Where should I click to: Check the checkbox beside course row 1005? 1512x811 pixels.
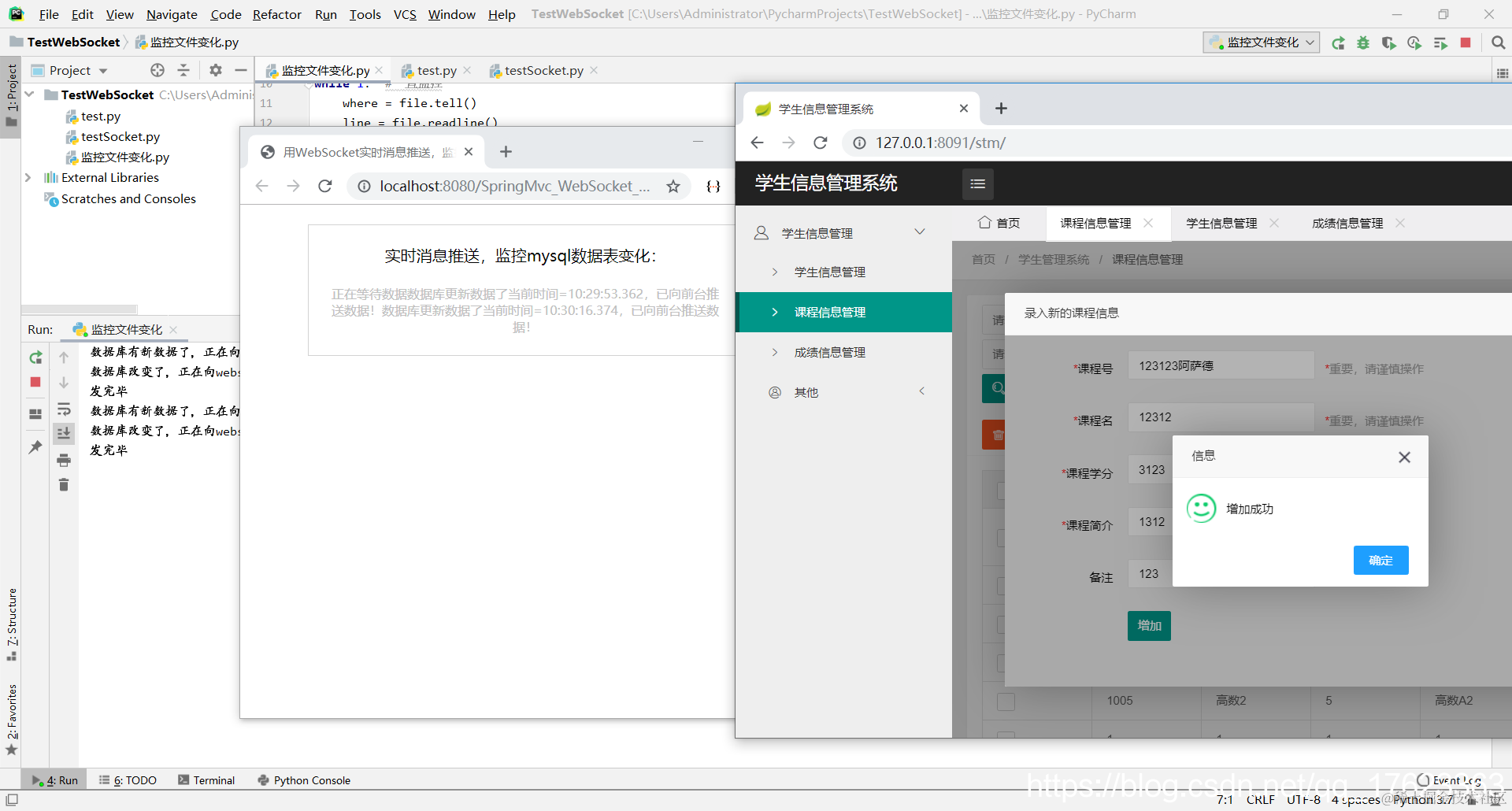pos(1006,702)
